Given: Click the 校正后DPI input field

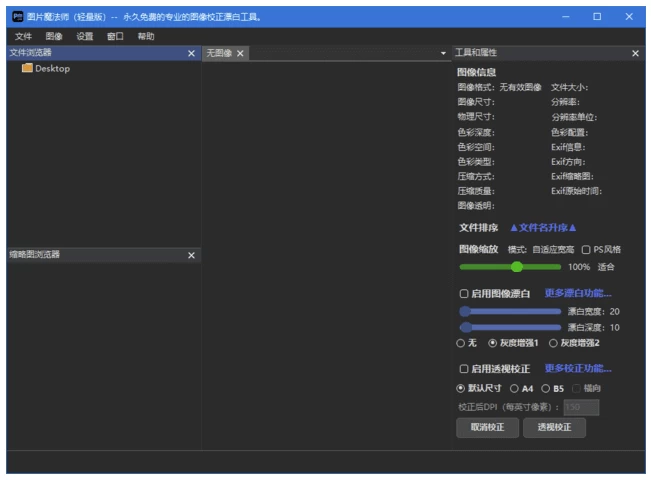Looking at the screenshot, I should 581,407.
